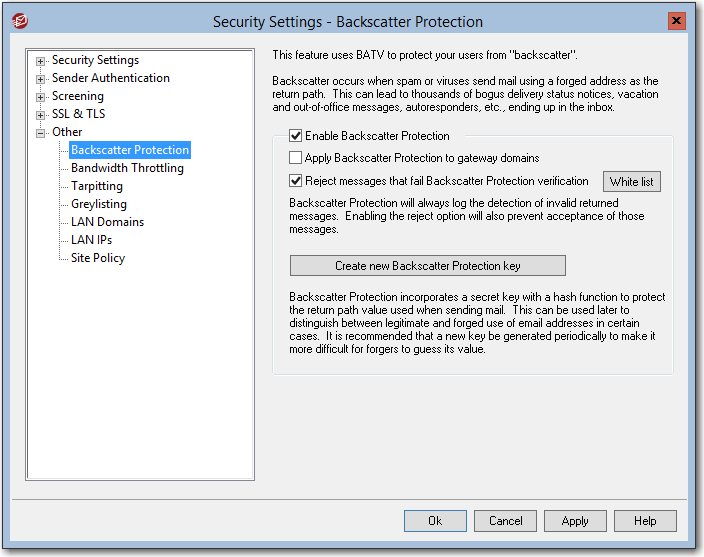
Task: Open Help for this dialog
Action: (645, 521)
